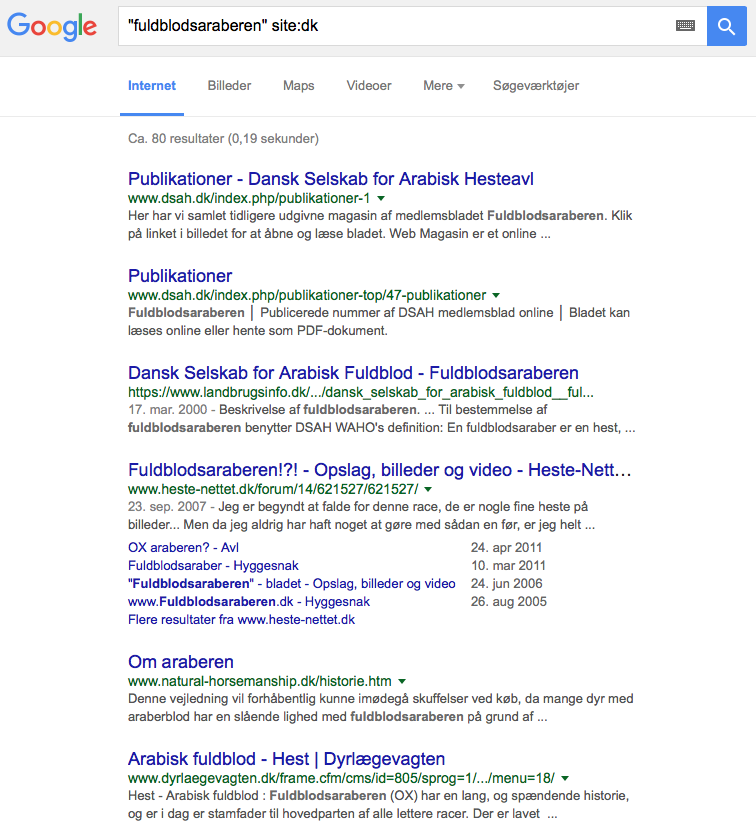The width and height of the screenshot is (756, 824).
Task: Open 'Arabisk fuldblod - Hest | Dyrlægevagten' result
Action: coord(286,759)
